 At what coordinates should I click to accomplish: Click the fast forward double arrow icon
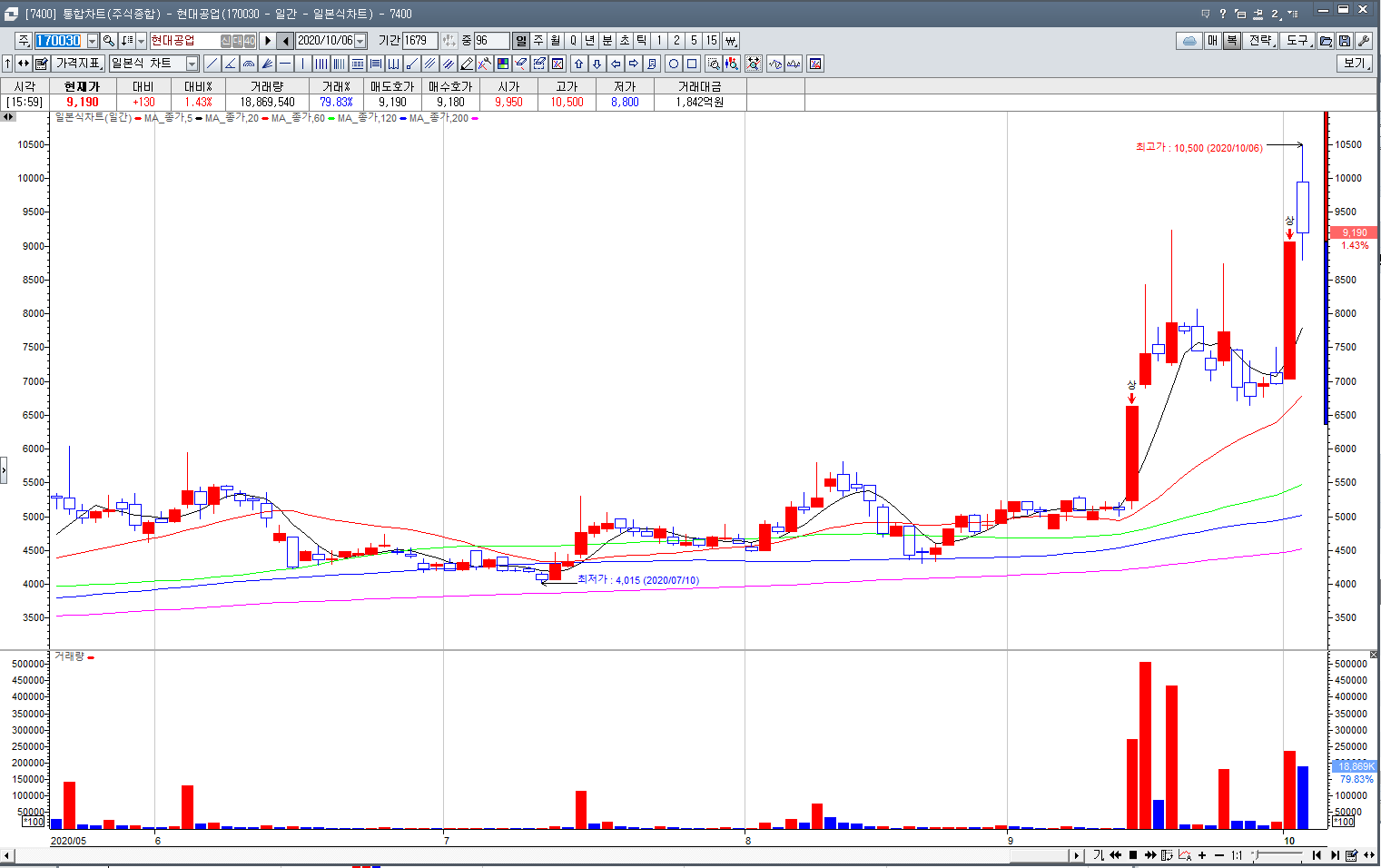(1150, 855)
